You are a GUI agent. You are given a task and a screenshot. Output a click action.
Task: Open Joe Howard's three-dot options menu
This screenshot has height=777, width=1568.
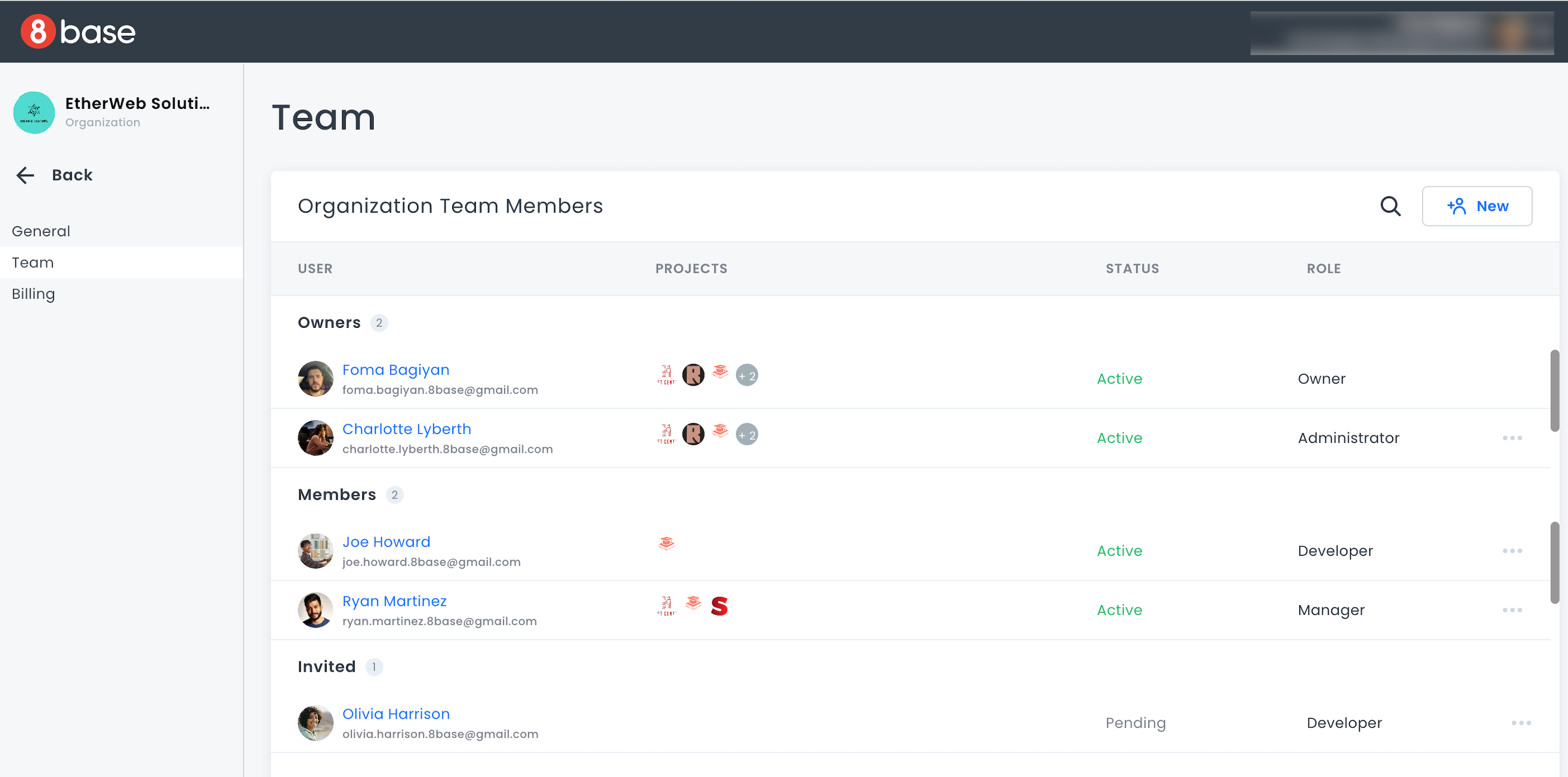pyautogui.click(x=1512, y=551)
